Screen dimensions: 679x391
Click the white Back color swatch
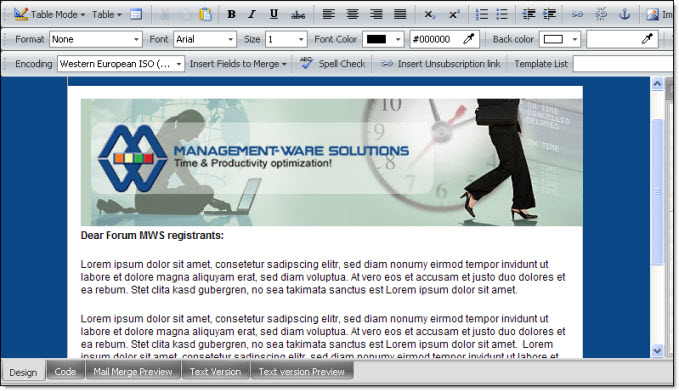click(x=553, y=39)
